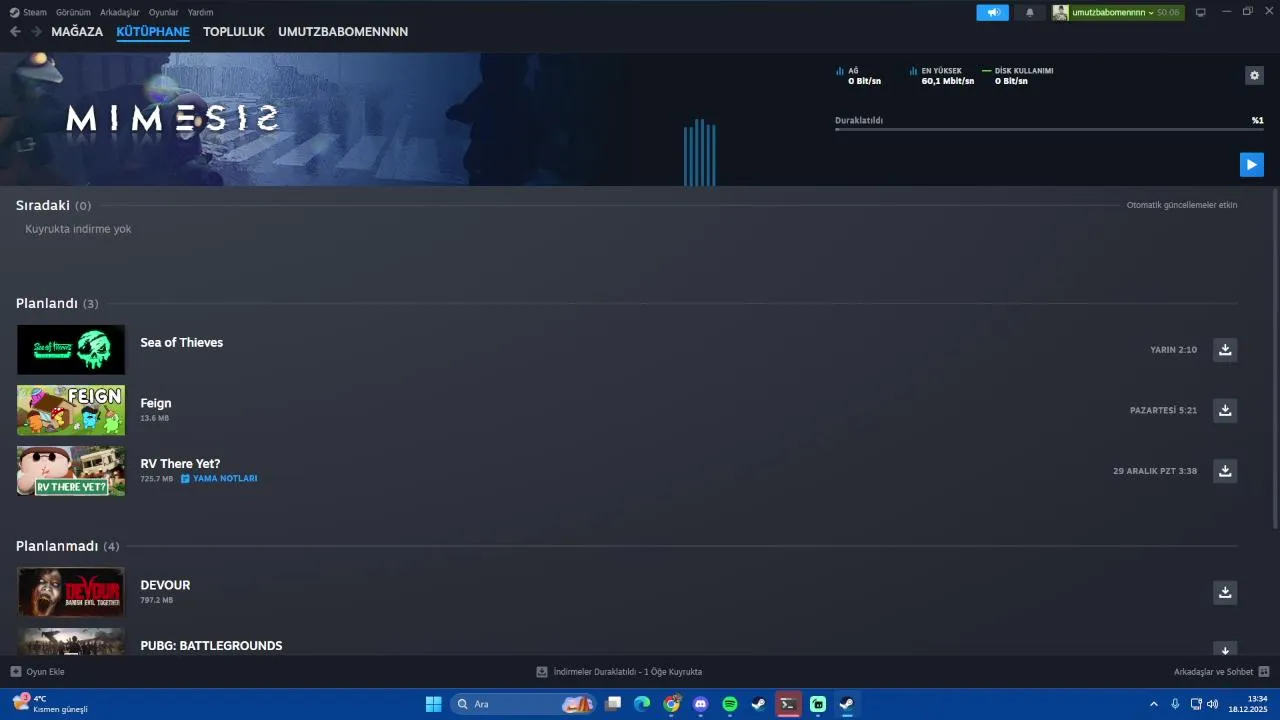The height and width of the screenshot is (720, 1280).
Task: Open the weather widget on taskbar
Action: [50, 704]
